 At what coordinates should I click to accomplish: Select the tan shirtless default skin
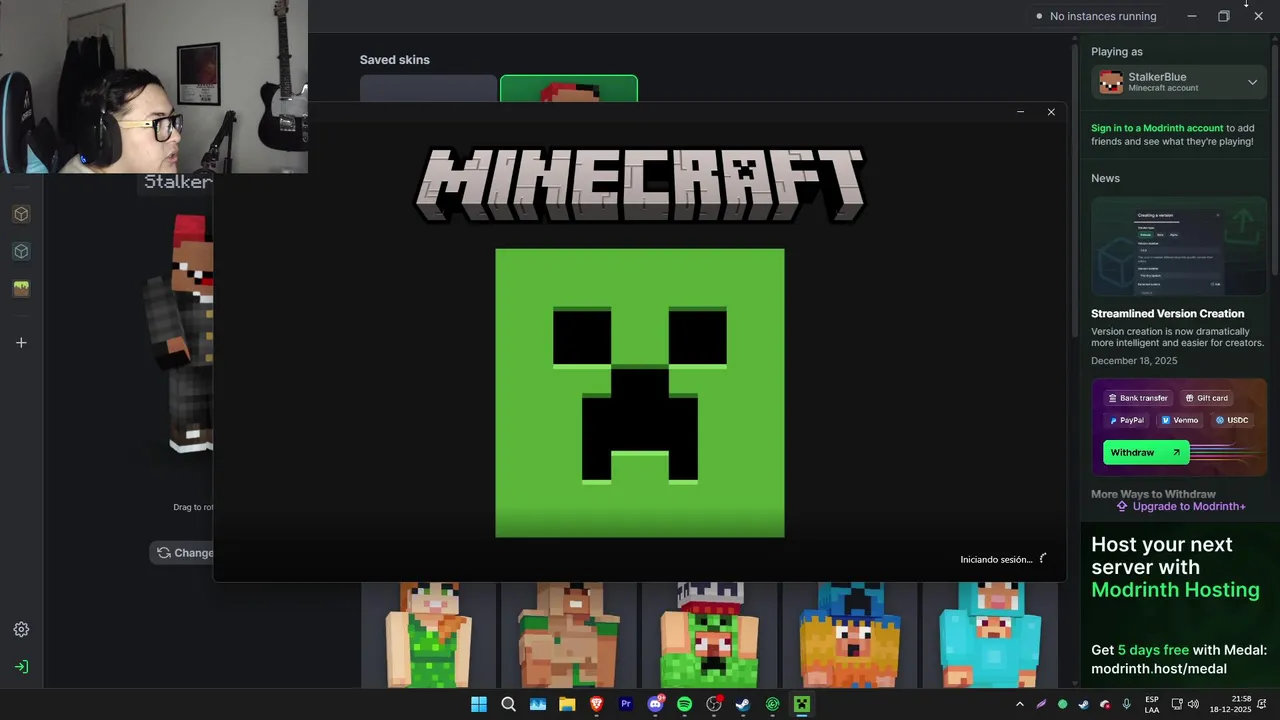568,635
